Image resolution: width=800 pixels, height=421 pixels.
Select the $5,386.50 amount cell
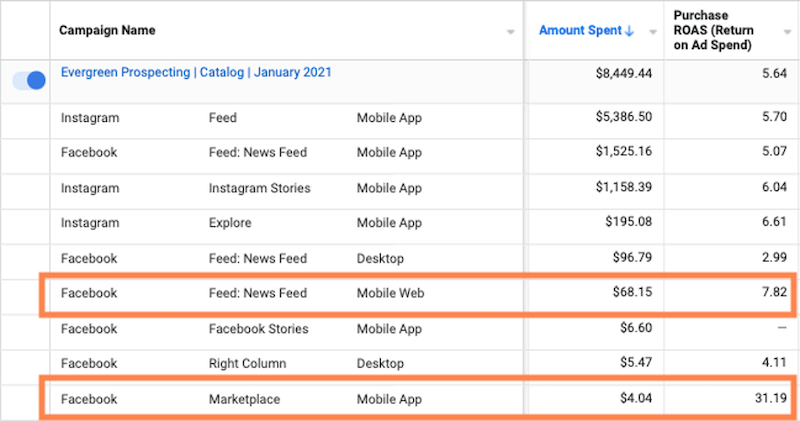623,117
